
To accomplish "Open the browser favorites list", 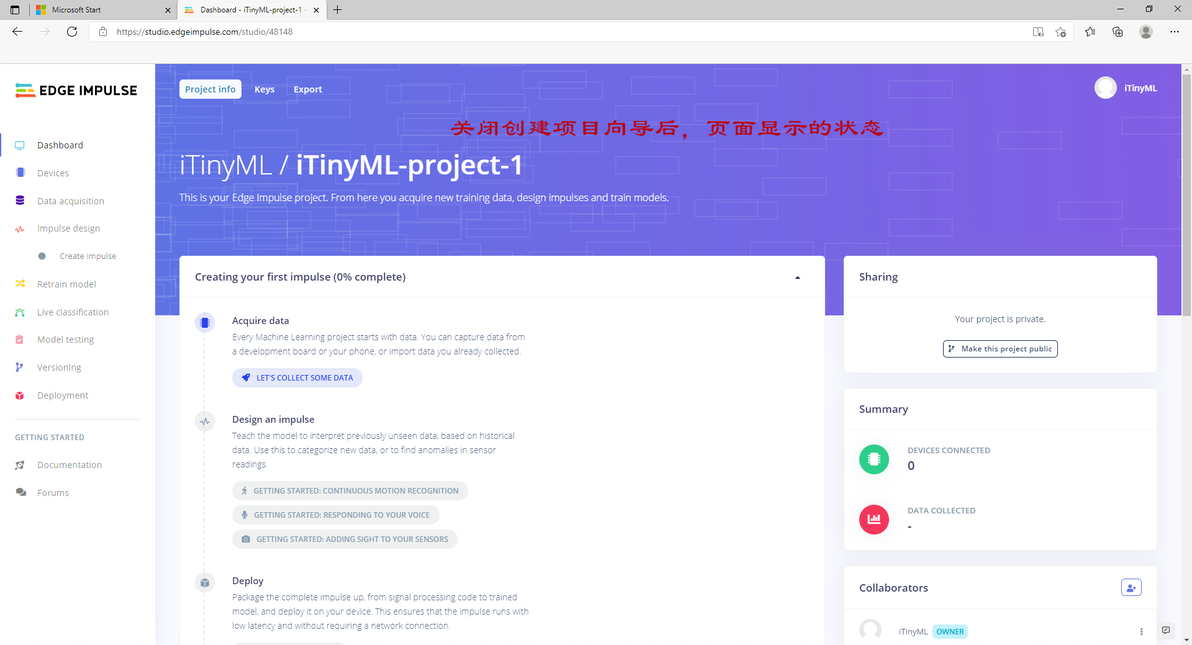I will click(1090, 32).
